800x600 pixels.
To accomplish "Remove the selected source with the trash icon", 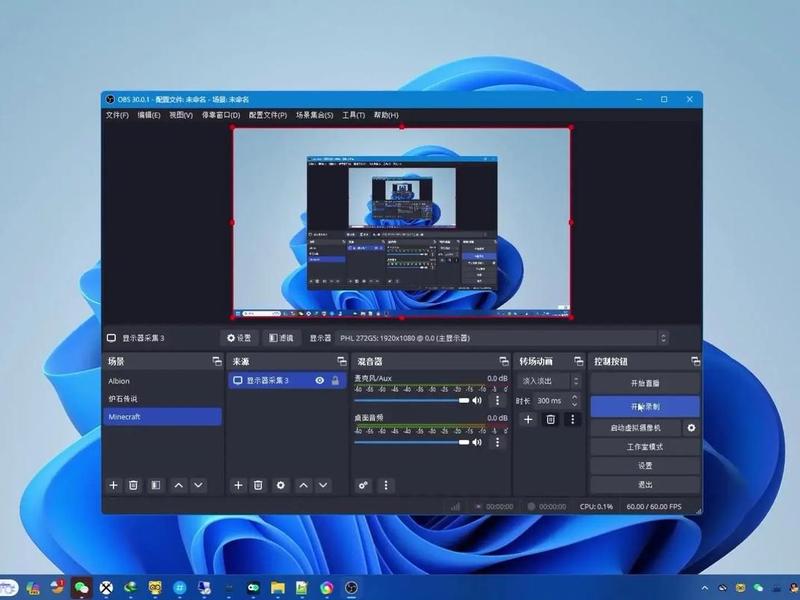I will pyautogui.click(x=258, y=485).
